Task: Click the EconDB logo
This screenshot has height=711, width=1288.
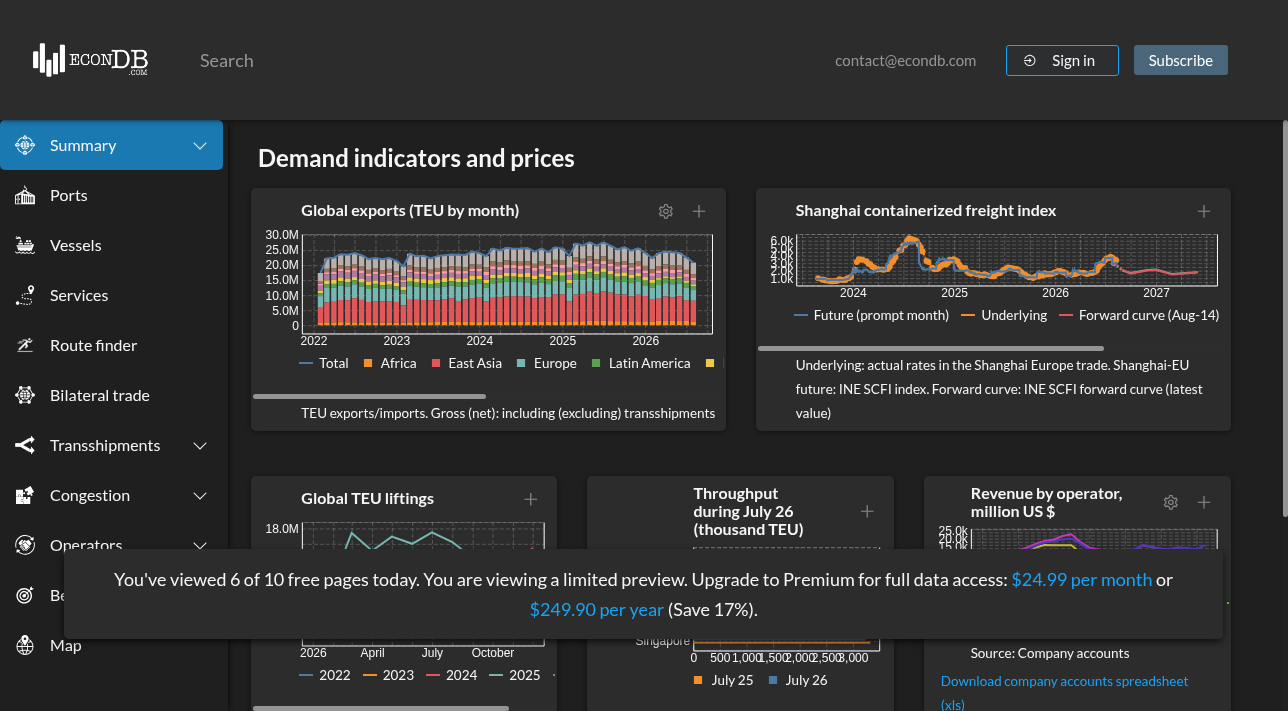Action: pyautogui.click(x=90, y=60)
